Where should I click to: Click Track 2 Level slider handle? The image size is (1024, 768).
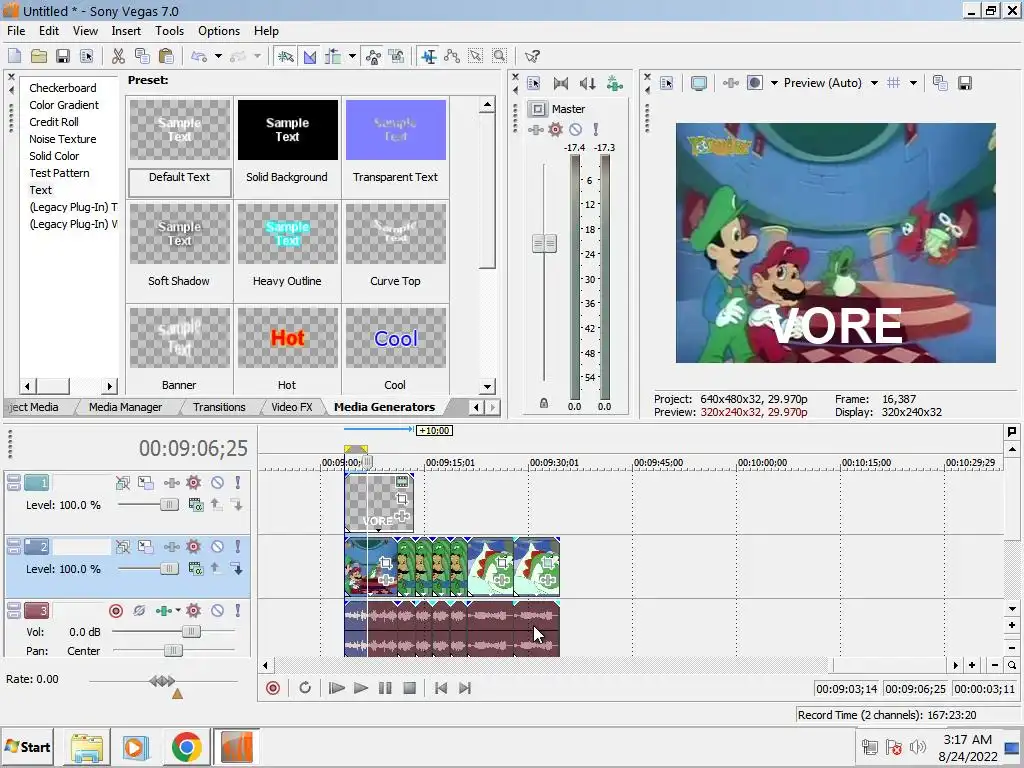(x=169, y=569)
